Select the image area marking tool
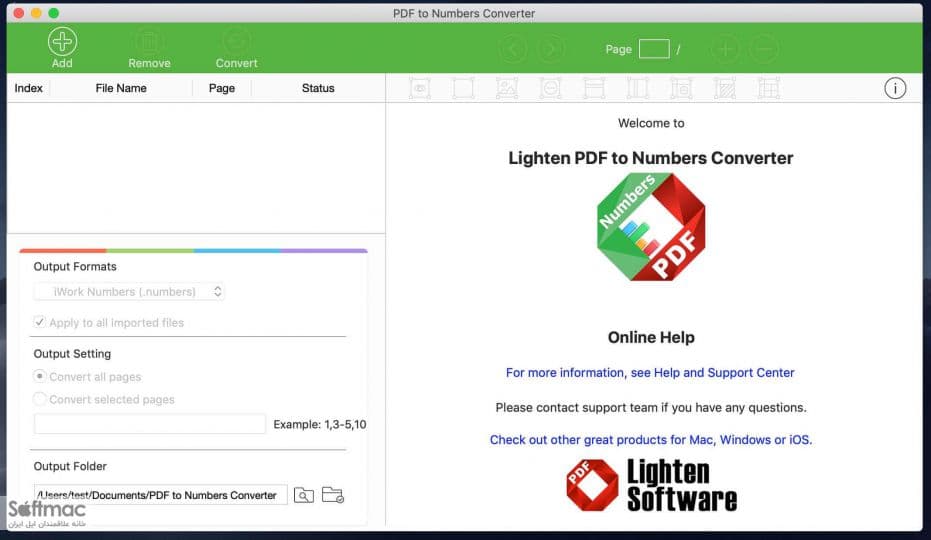This screenshot has width=931, height=540. click(x=506, y=89)
